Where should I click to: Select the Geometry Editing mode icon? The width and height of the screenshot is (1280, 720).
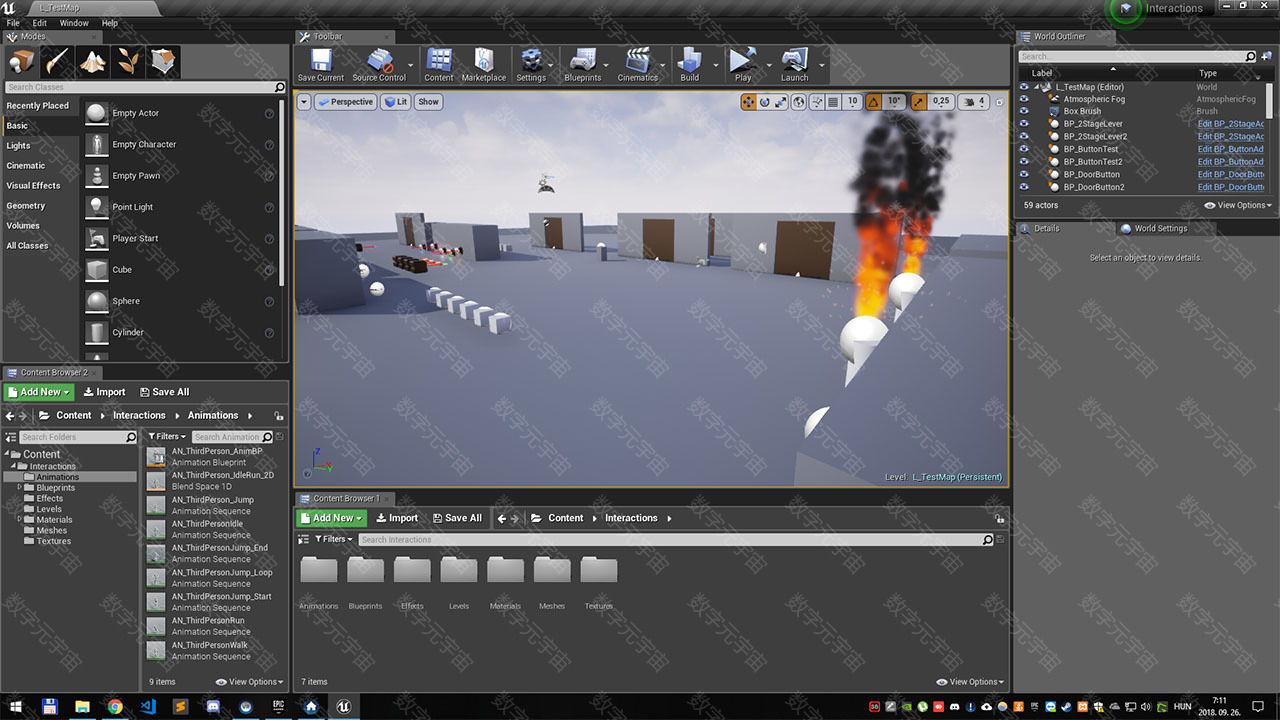coord(164,62)
